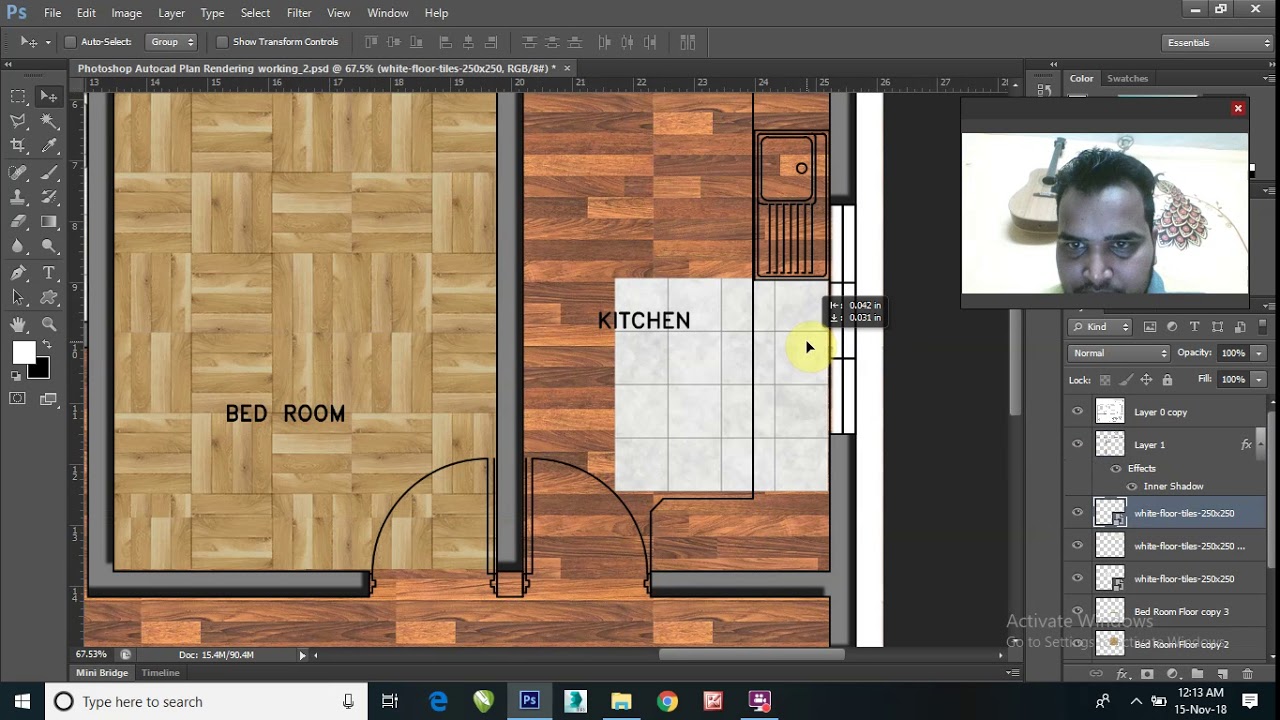Delete layer with trash icon
The image size is (1280, 720).
point(1247,674)
